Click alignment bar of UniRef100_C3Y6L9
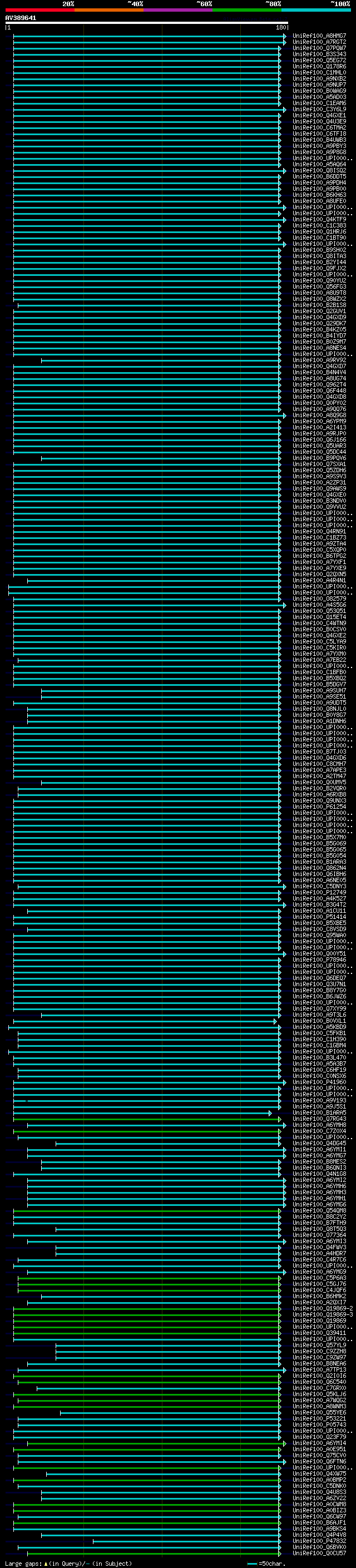This screenshot has height=1568, width=356. click(x=149, y=110)
